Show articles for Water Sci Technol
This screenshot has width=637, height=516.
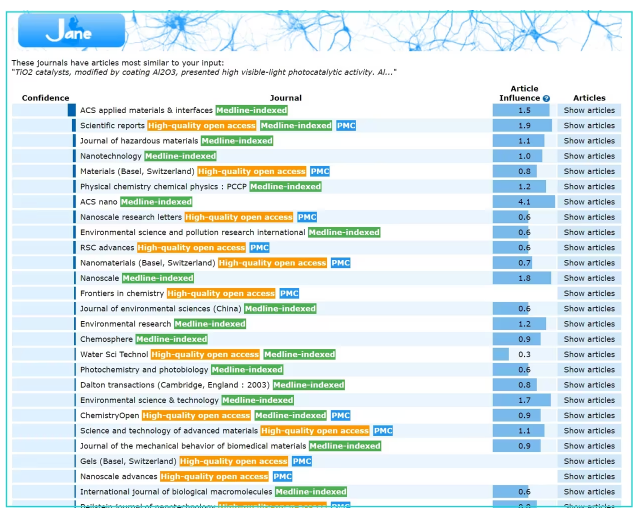(589, 354)
